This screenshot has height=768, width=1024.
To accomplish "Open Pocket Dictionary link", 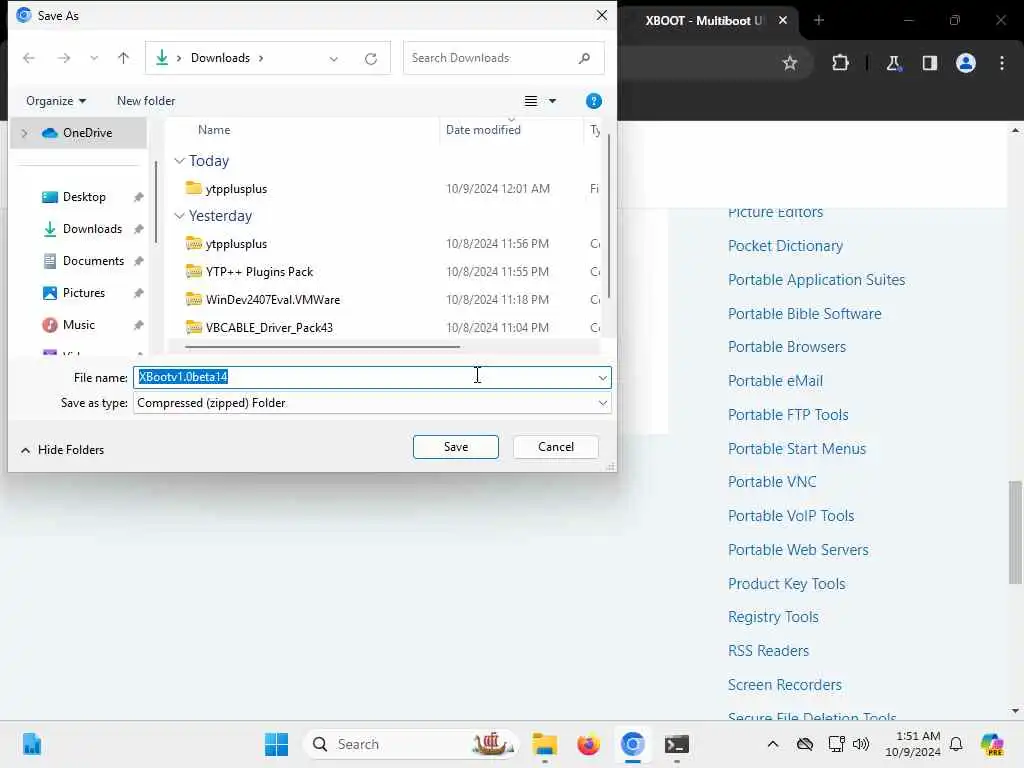I will point(785,246).
